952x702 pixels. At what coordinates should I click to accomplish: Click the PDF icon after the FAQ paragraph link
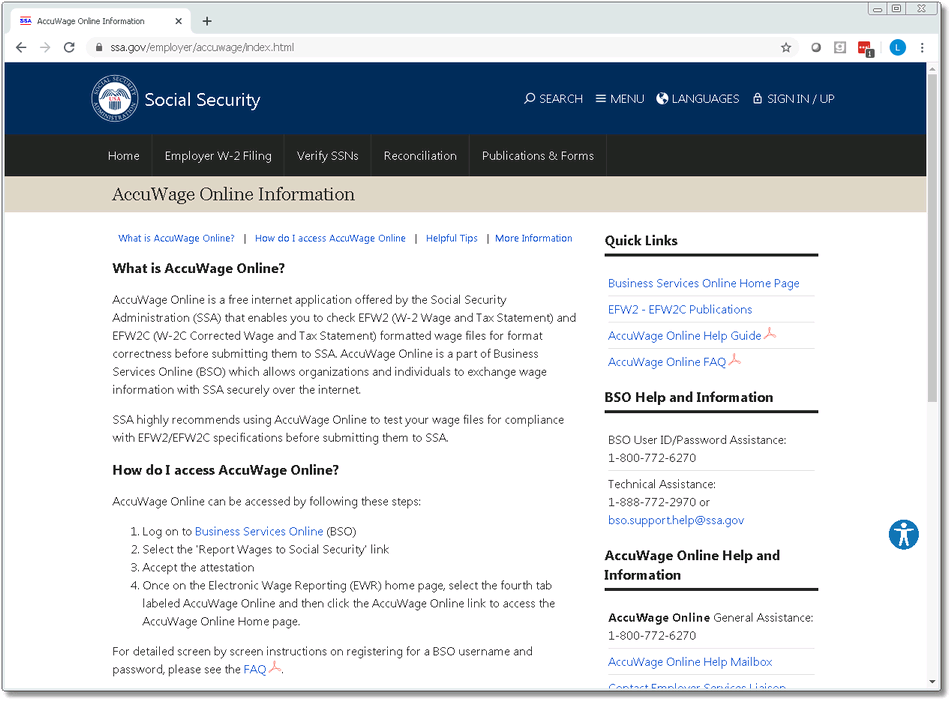(275, 667)
